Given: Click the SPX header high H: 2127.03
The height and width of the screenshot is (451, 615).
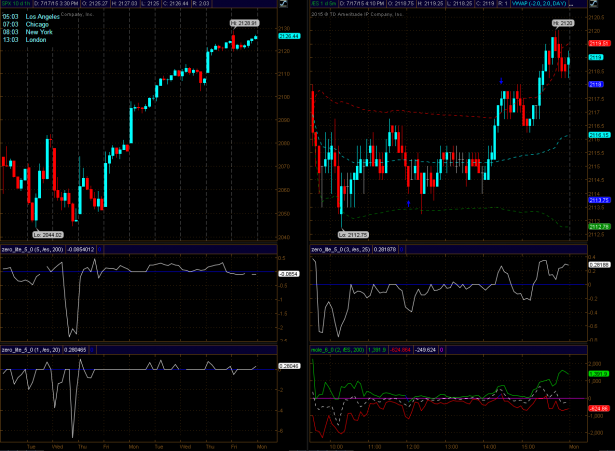Looking at the screenshot, I should (x=124, y=4).
